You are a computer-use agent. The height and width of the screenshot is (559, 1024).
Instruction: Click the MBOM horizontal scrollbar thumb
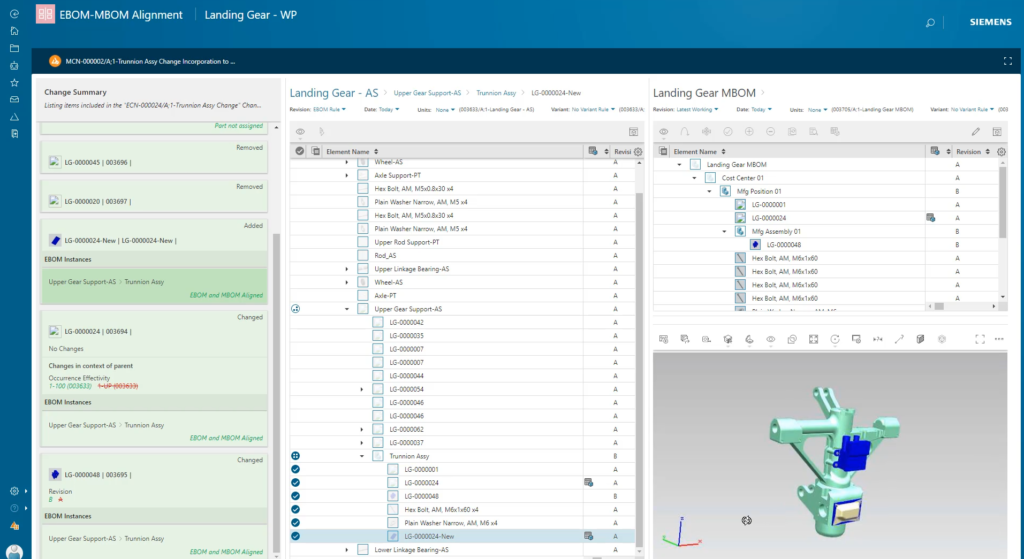[x=939, y=306]
